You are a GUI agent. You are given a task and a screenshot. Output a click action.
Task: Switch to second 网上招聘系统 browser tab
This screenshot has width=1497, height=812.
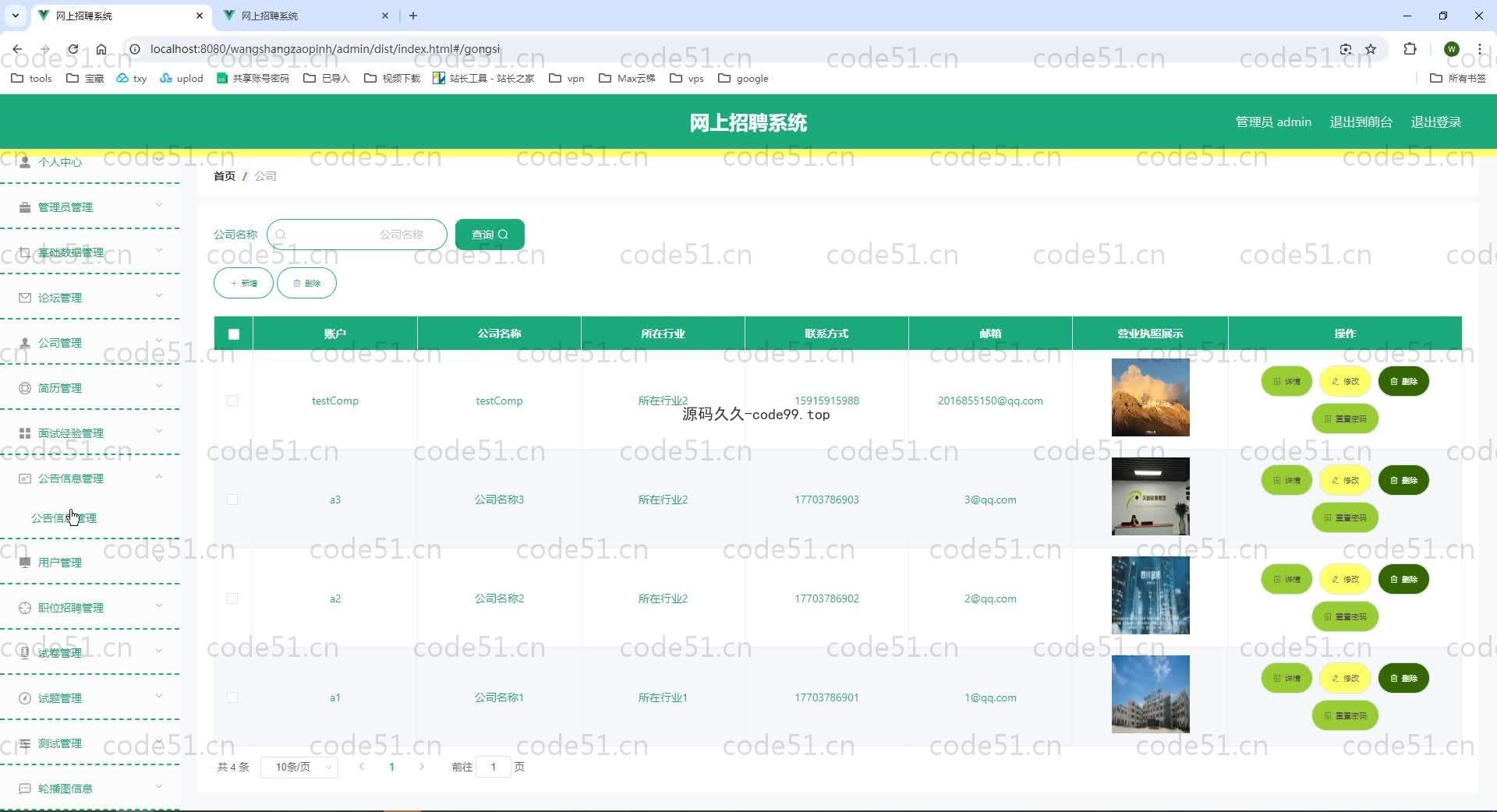pyautogui.click(x=306, y=16)
